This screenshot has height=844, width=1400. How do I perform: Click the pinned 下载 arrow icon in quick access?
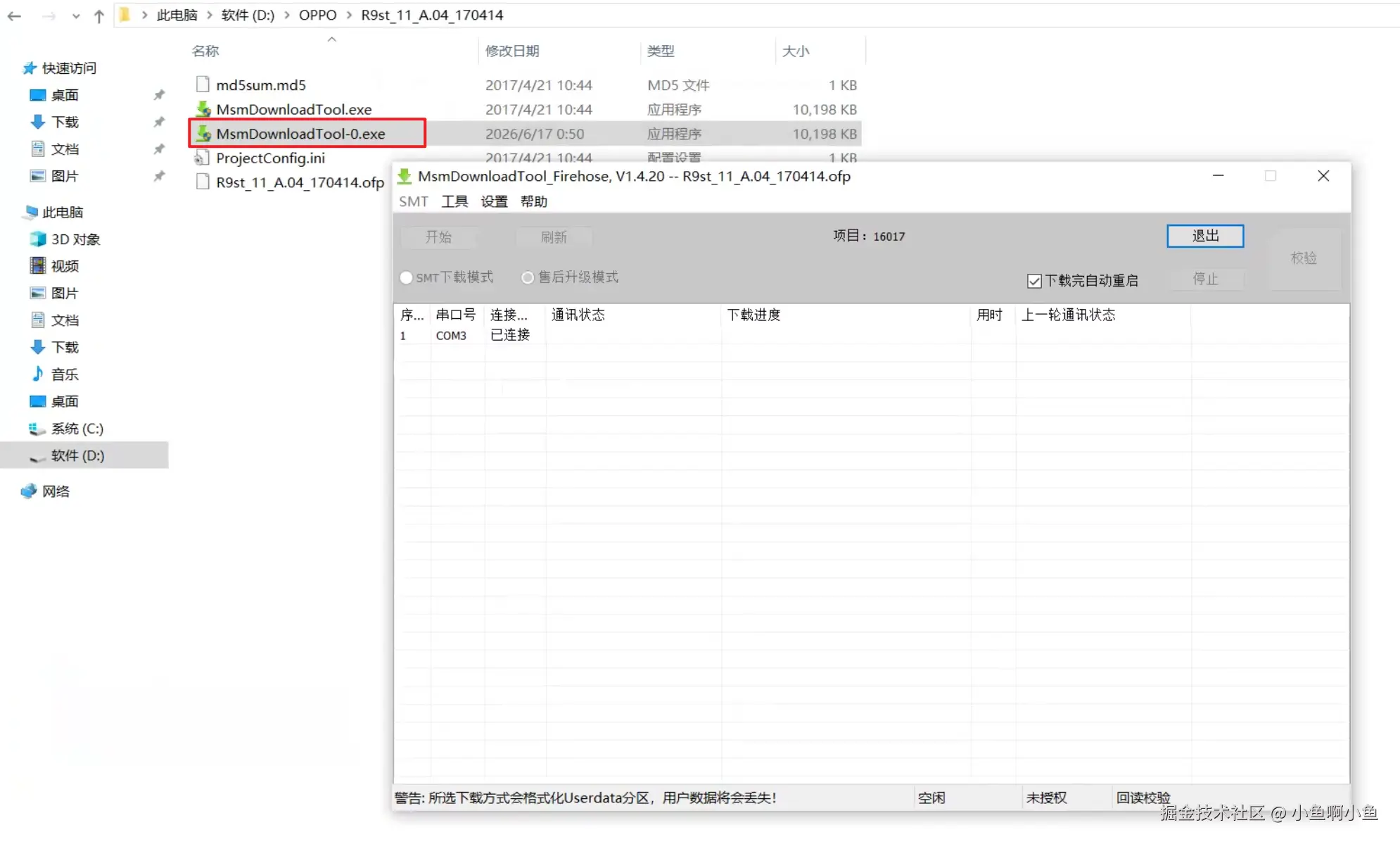[x=38, y=122]
